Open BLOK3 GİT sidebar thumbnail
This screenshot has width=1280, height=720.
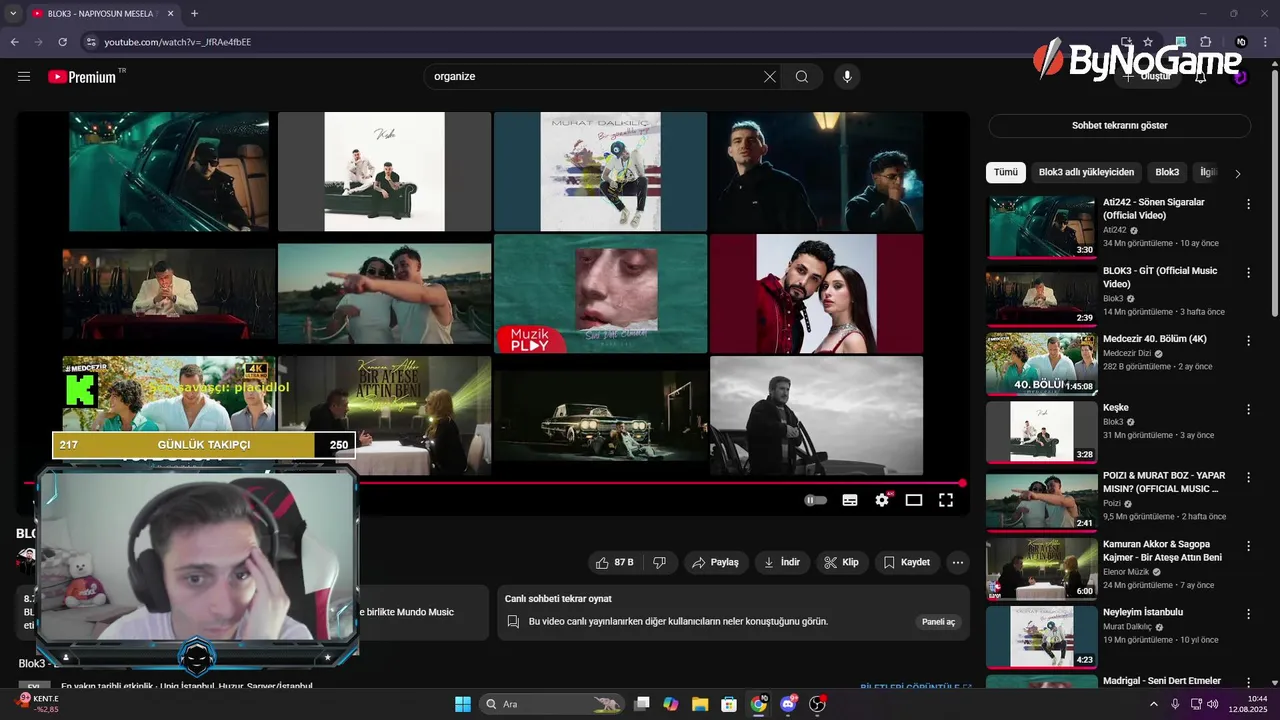pos(1041,295)
